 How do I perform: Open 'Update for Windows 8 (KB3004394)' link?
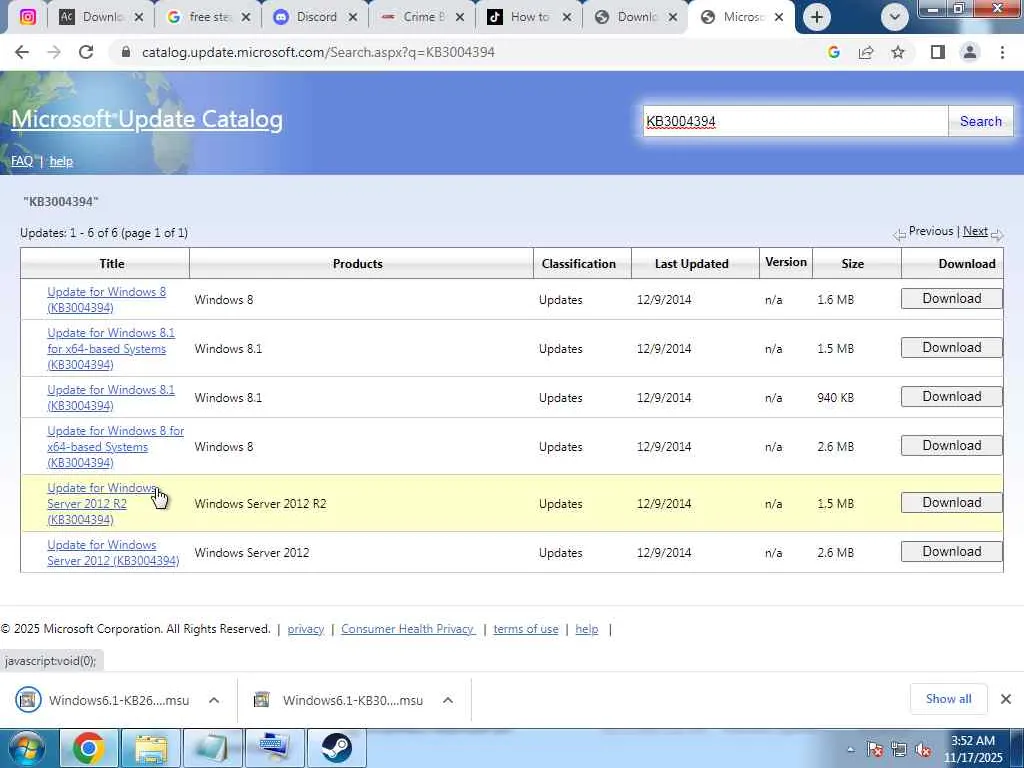pyautogui.click(x=106, y=300)
